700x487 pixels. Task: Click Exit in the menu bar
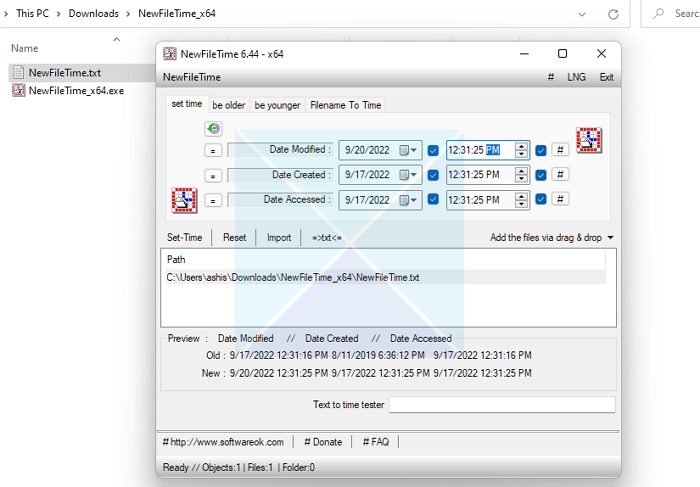(x=606, y=77)
